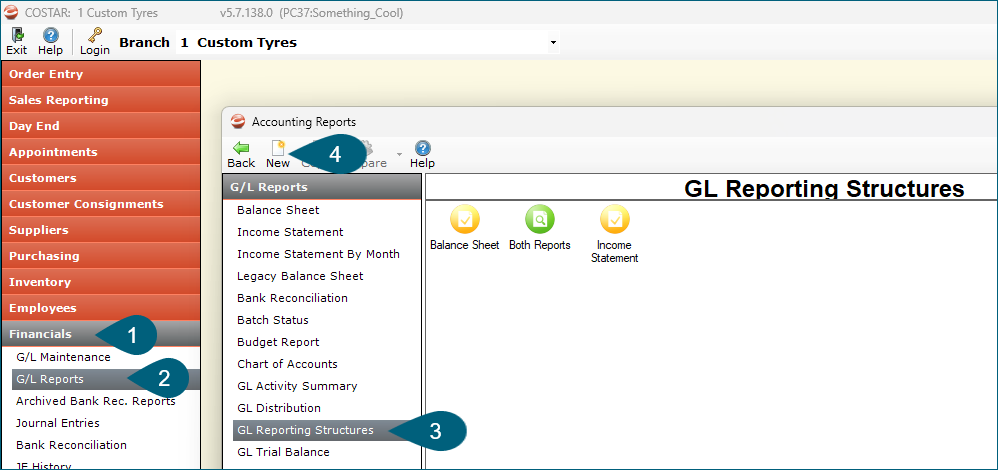Viewport: 998px width, 470px height.
Task: Expand the Suppliers section
Action: click(101, 230)
